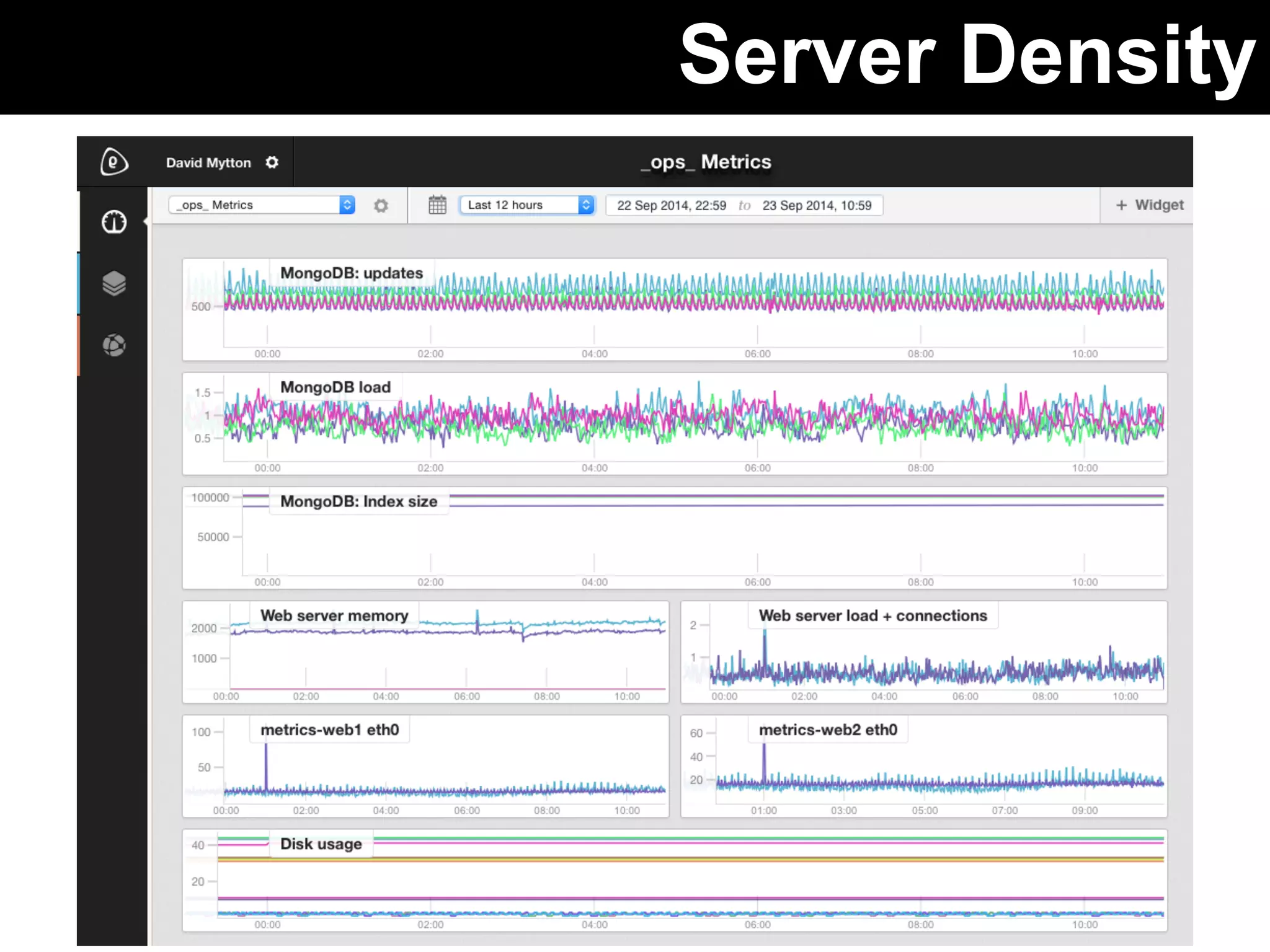Click the 500 axis label on MongoDB updates
This screenshot has width=1270, height=952.
(201, 307)
